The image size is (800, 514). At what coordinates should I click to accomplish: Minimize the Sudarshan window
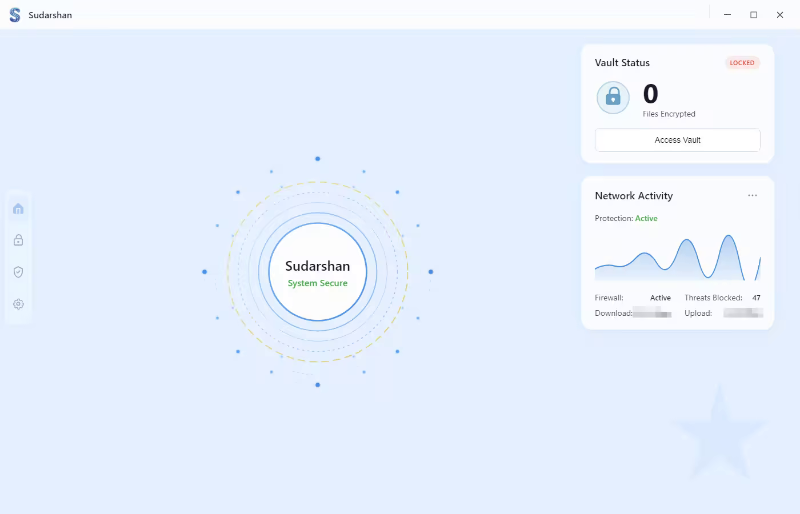727,15
